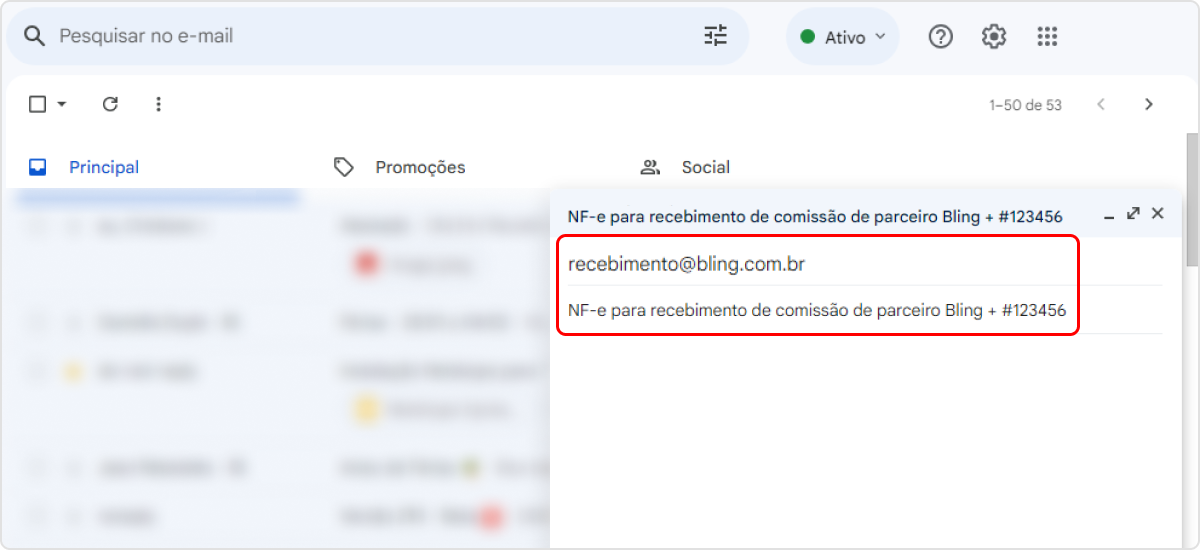
Task: Click the inbox vertical scrollbar
Action: click(1191, 200)
